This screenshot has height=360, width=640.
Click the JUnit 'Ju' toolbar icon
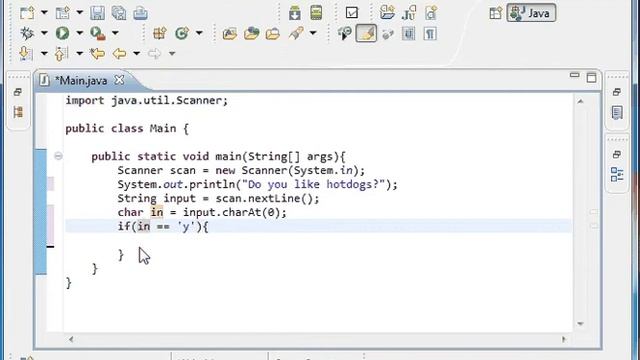pyautogui.click(x=409, y=13)
